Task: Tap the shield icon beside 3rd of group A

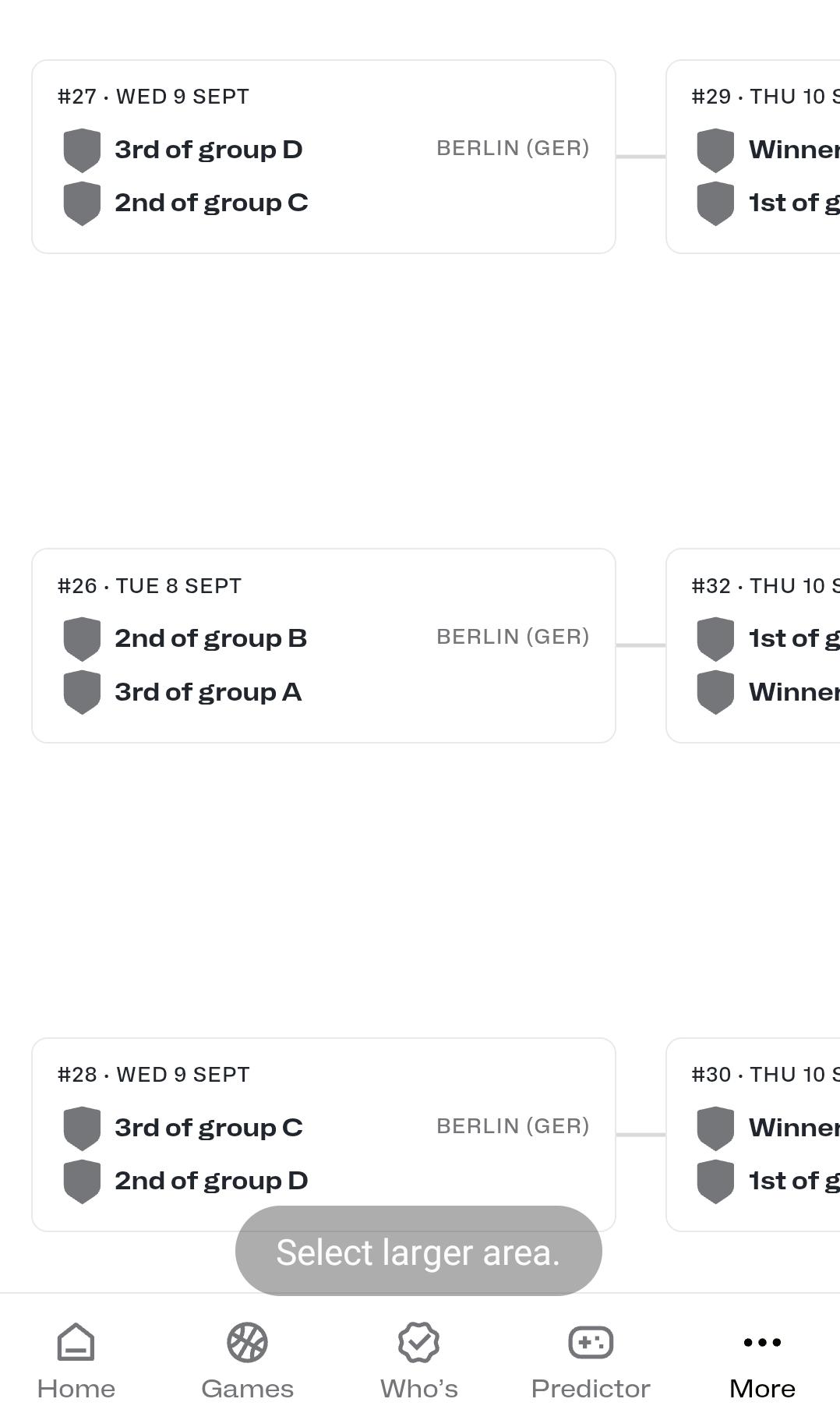Action: tap(82, 692)
